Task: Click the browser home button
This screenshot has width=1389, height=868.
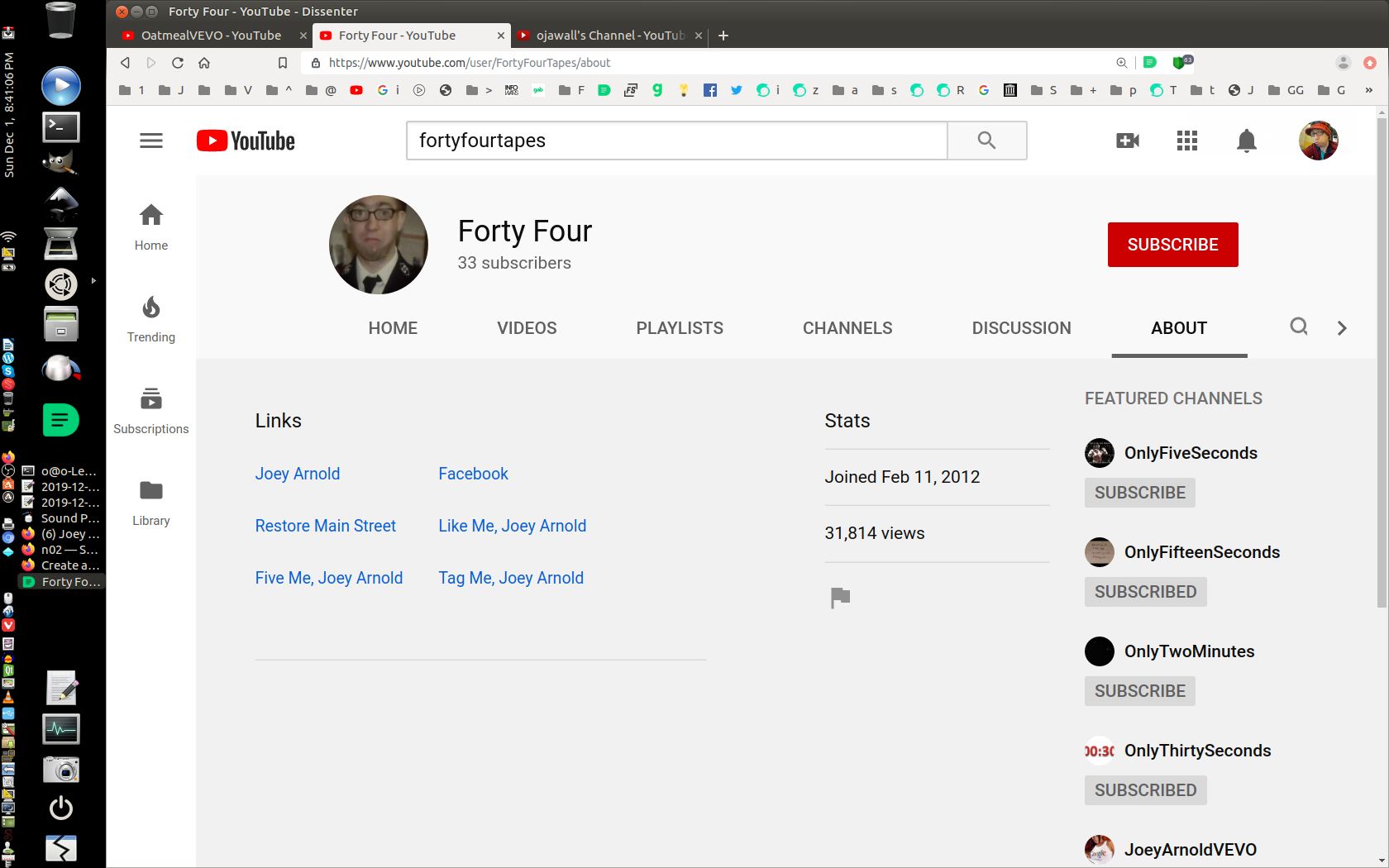Action: [204, 63]
